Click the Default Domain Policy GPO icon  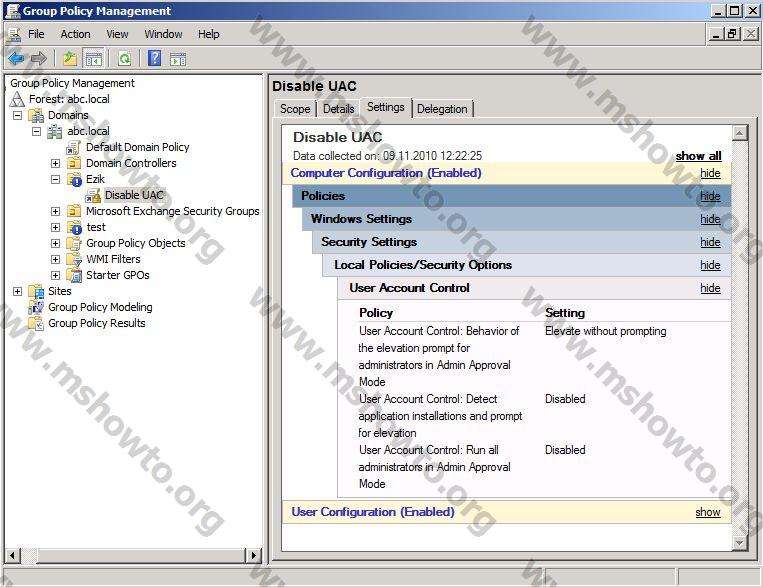click(73, 147)
